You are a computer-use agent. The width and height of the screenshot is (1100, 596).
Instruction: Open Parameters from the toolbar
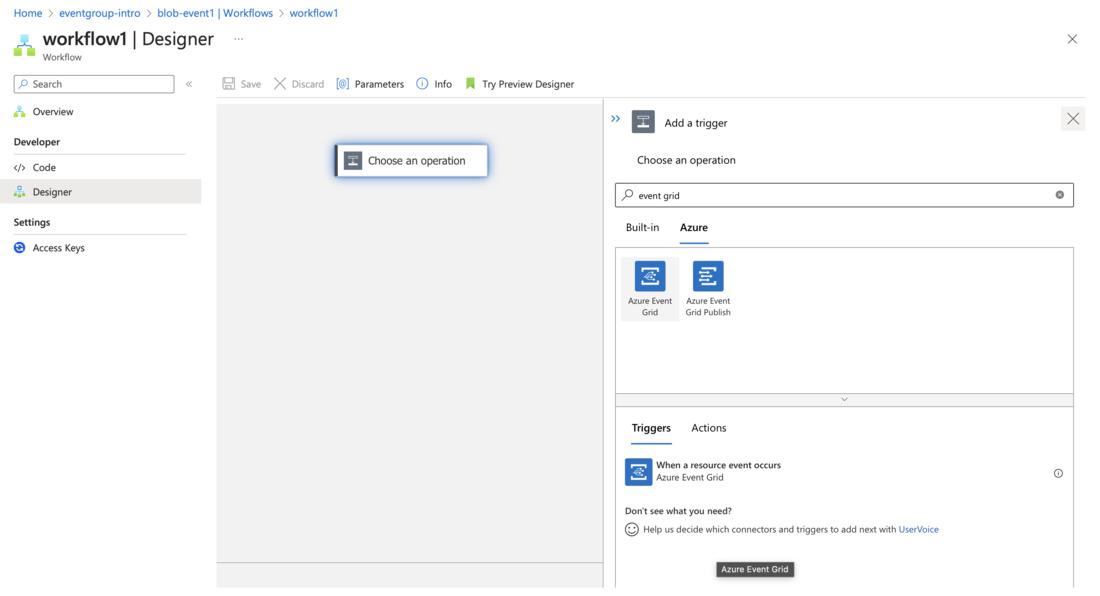(370, 84)
